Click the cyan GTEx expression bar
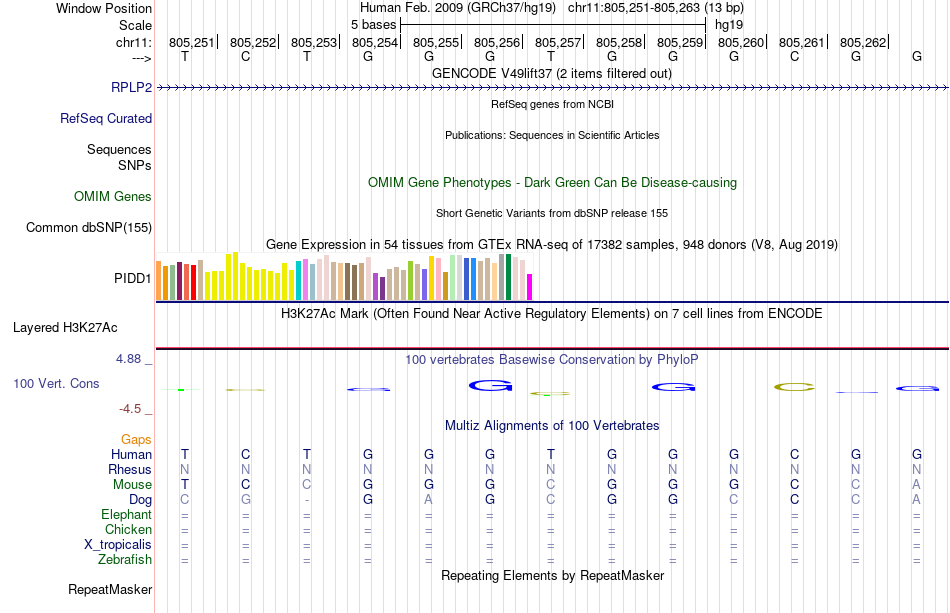 (x=298, y=280)
